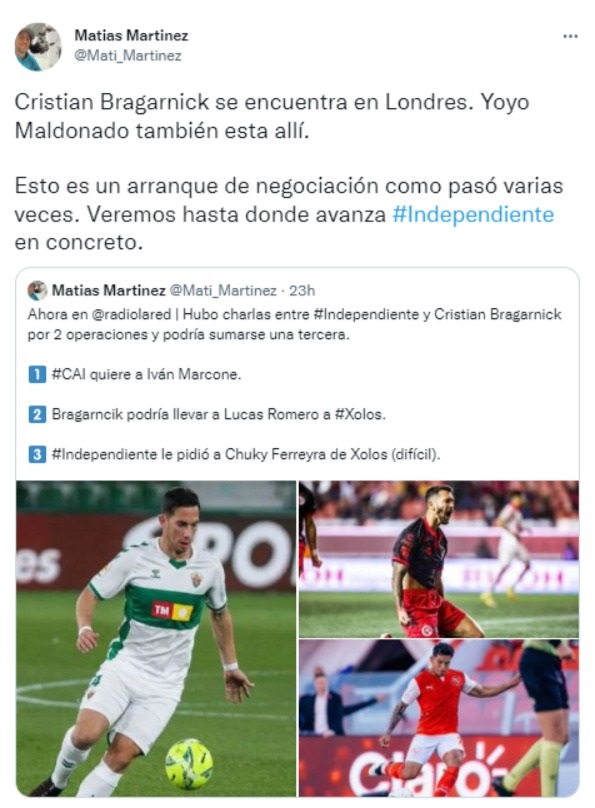The height and width of the screenshot is (808, 595).
Task: Click the small avatar in quoted tweet
Action: pos(37,291)
